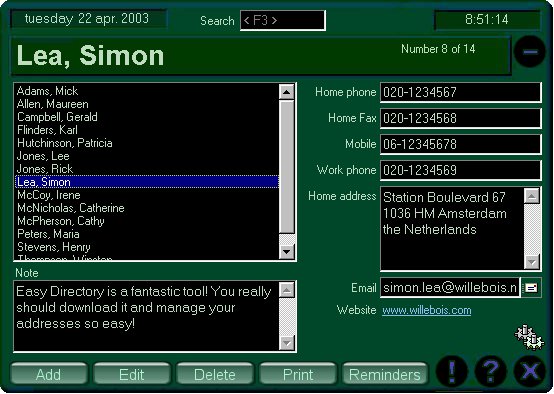Click the Mobile number field
This screenshot has width=554, height=394.
click(x=460, y=144)
